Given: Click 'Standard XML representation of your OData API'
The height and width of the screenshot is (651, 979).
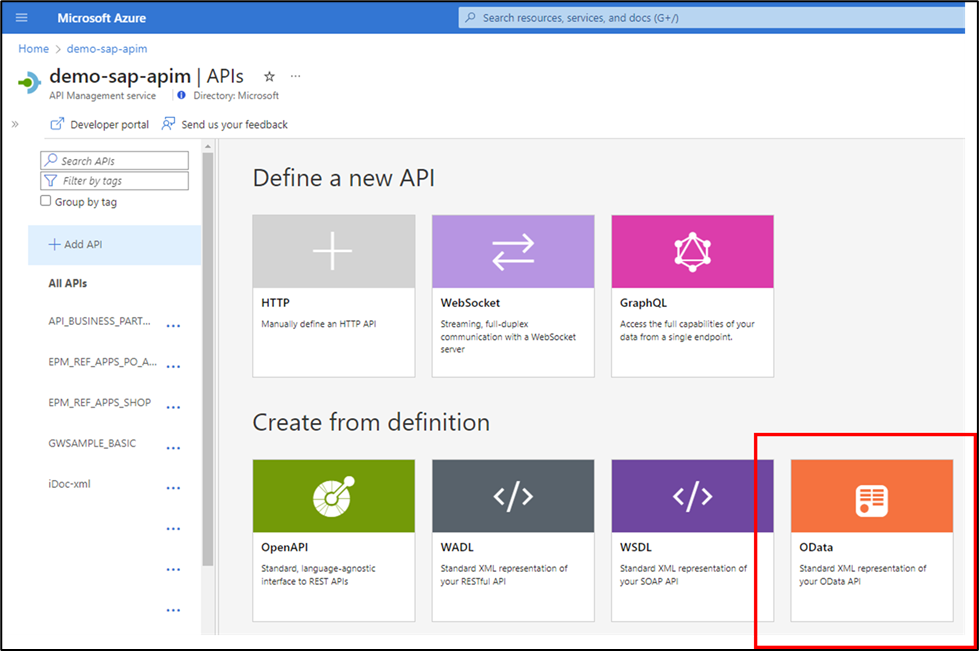Looking at the screenshot, I should click(x=863, y=575).
